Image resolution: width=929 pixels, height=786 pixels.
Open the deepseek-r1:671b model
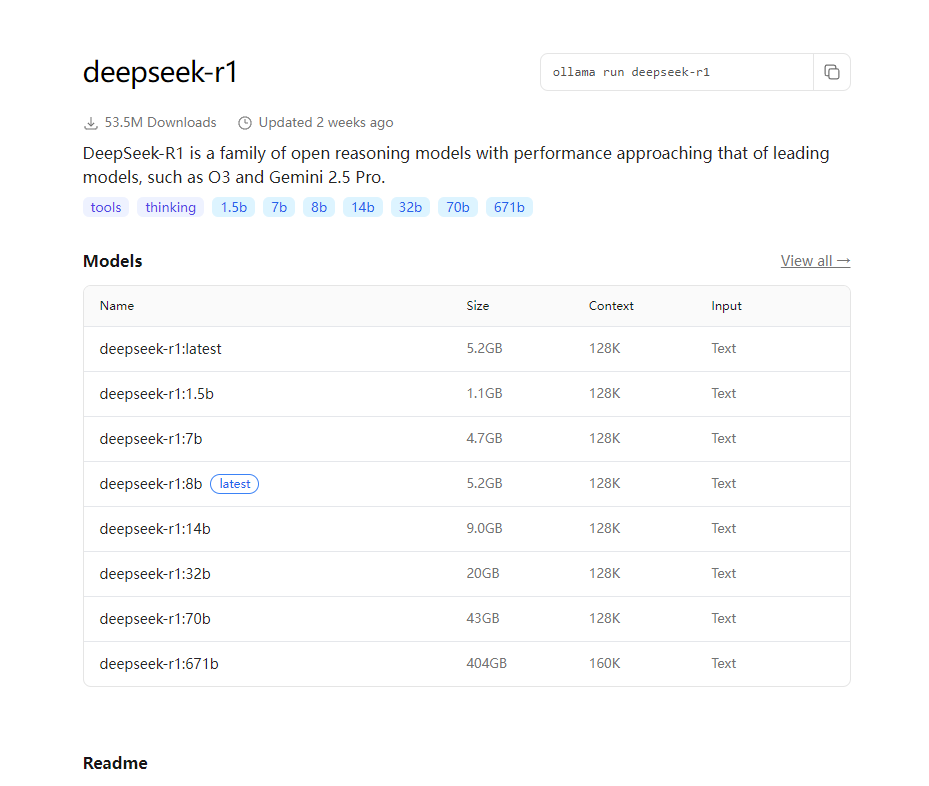[159, 664]
